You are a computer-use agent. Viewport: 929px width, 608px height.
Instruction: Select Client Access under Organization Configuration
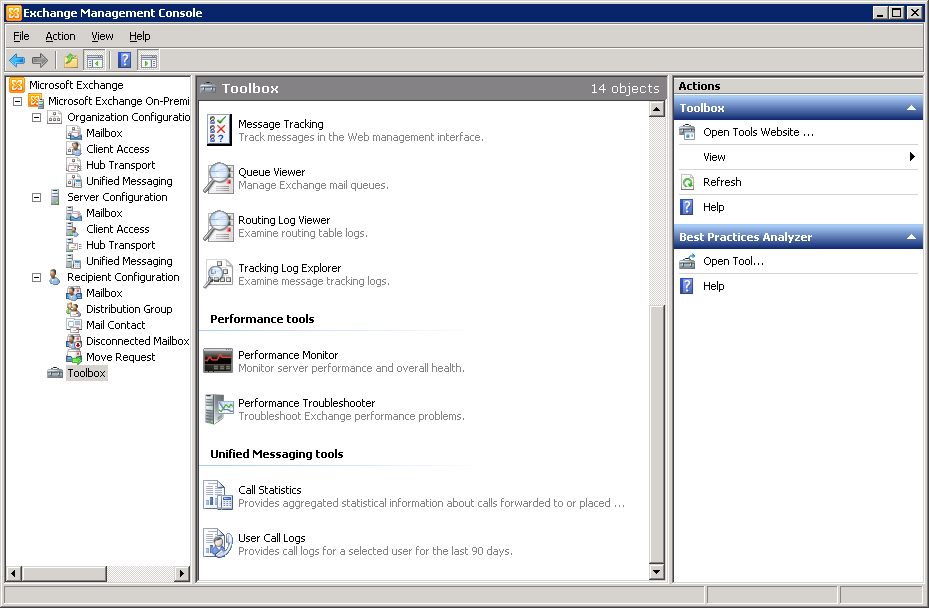[117, 149]
